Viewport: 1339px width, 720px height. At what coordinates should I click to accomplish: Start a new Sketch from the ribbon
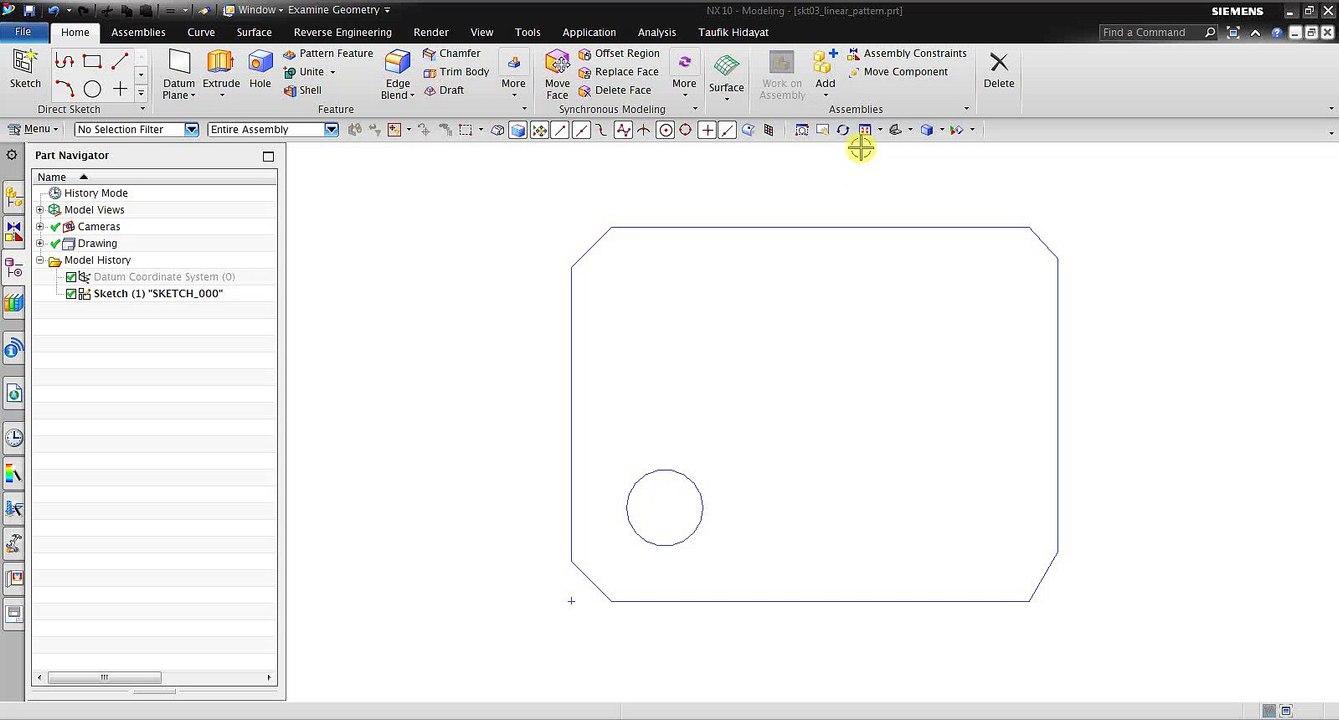coord(25,70)
